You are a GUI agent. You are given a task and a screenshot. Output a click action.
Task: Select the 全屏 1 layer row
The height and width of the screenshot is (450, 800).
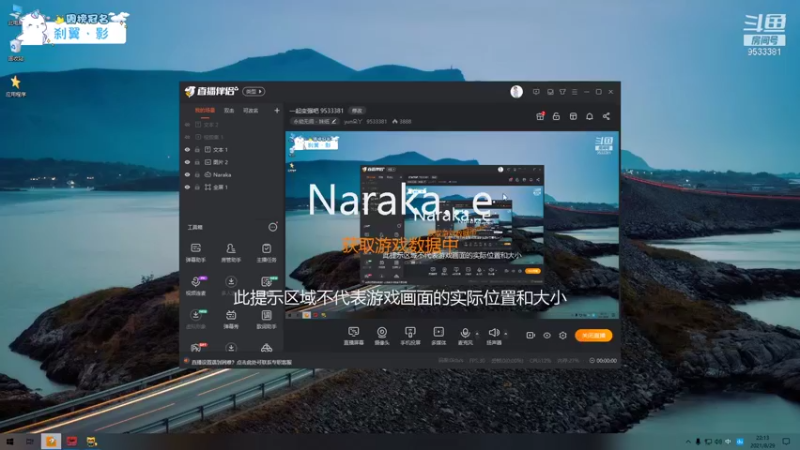(232, 187)
